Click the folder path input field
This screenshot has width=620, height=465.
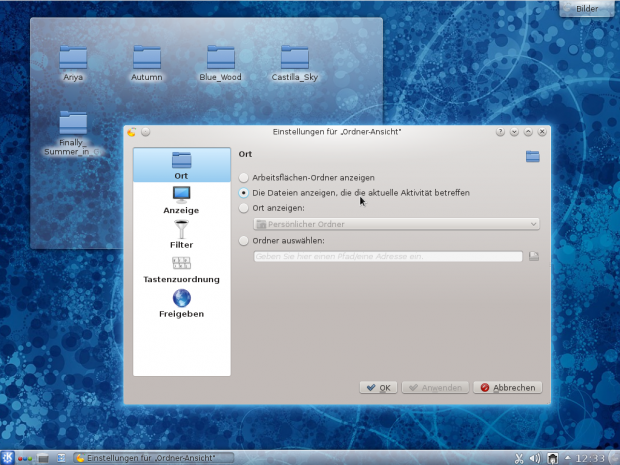(388, 257)
